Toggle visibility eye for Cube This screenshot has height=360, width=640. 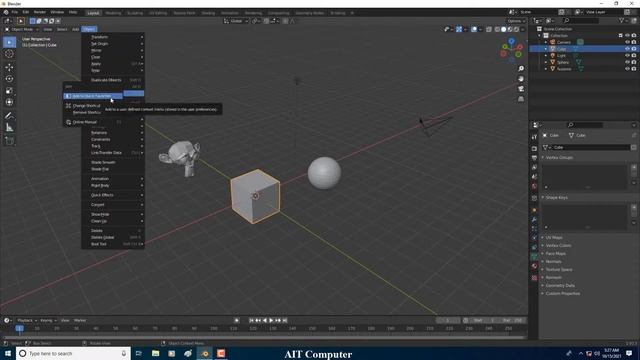pos(627,49)
